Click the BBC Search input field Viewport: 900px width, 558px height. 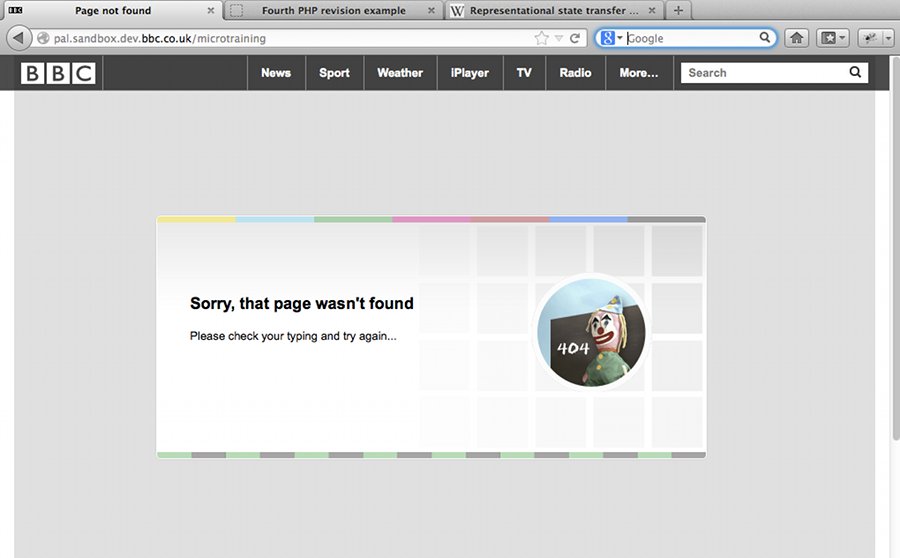[762, 73]
